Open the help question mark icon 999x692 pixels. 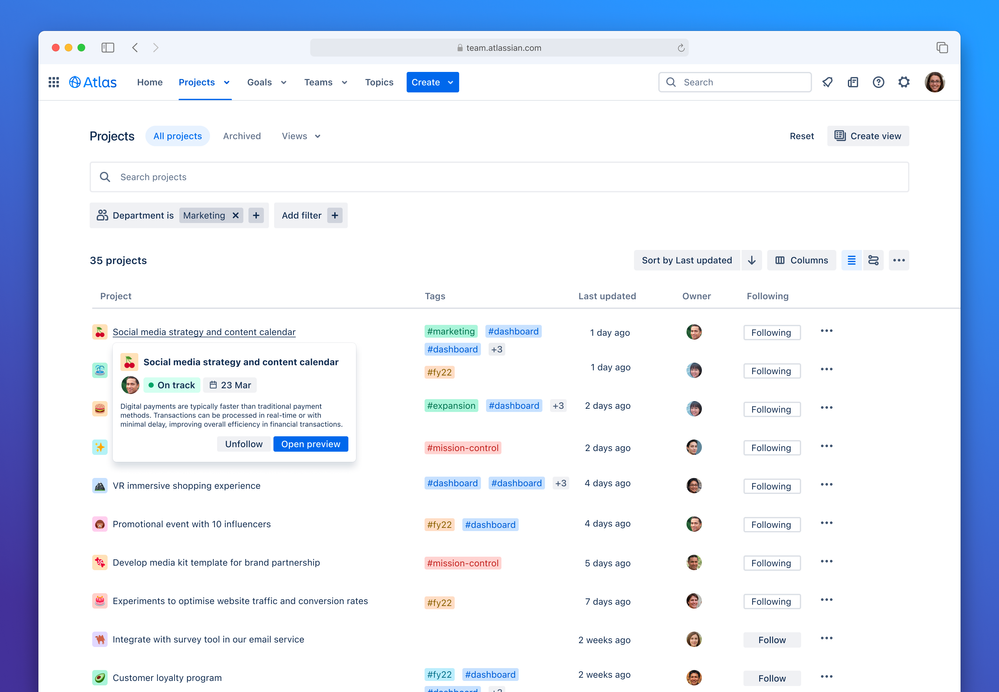coord(878,82)
